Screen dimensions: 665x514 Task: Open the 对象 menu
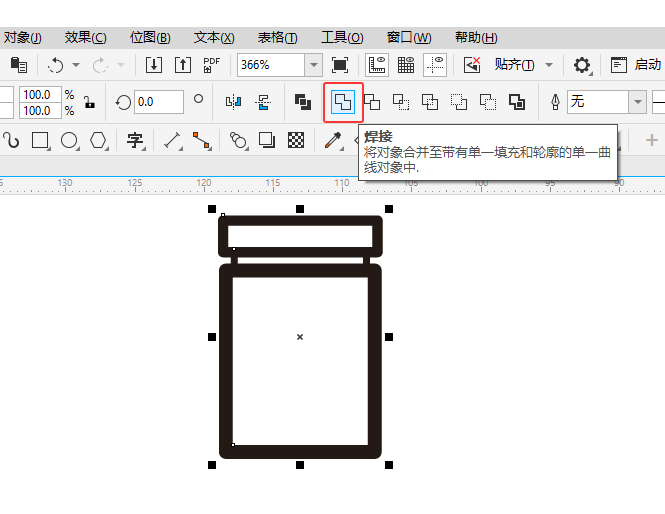tap(22, 38)
